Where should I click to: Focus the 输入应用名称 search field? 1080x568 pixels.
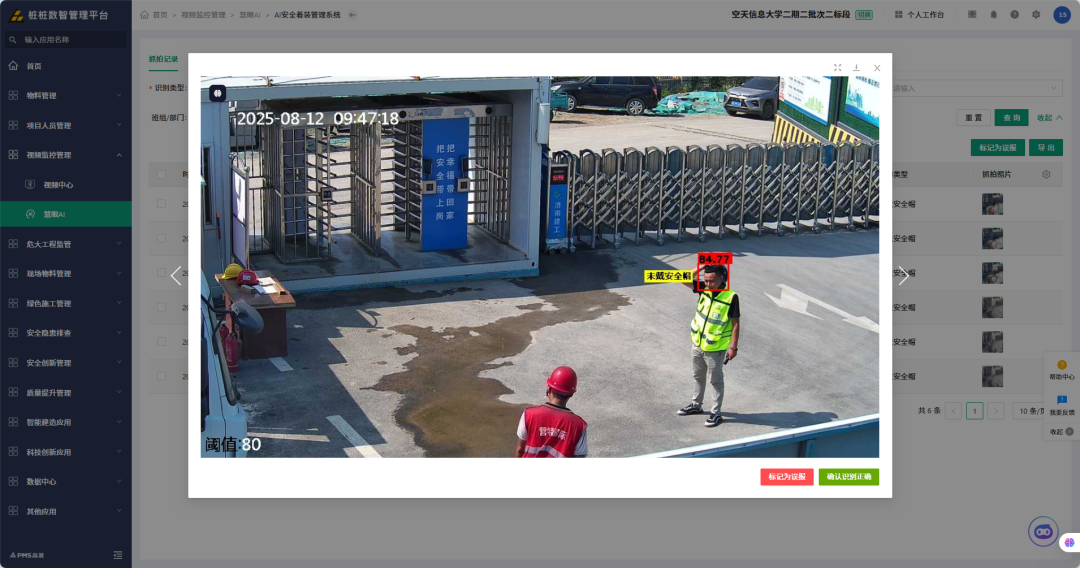point(66,40)
